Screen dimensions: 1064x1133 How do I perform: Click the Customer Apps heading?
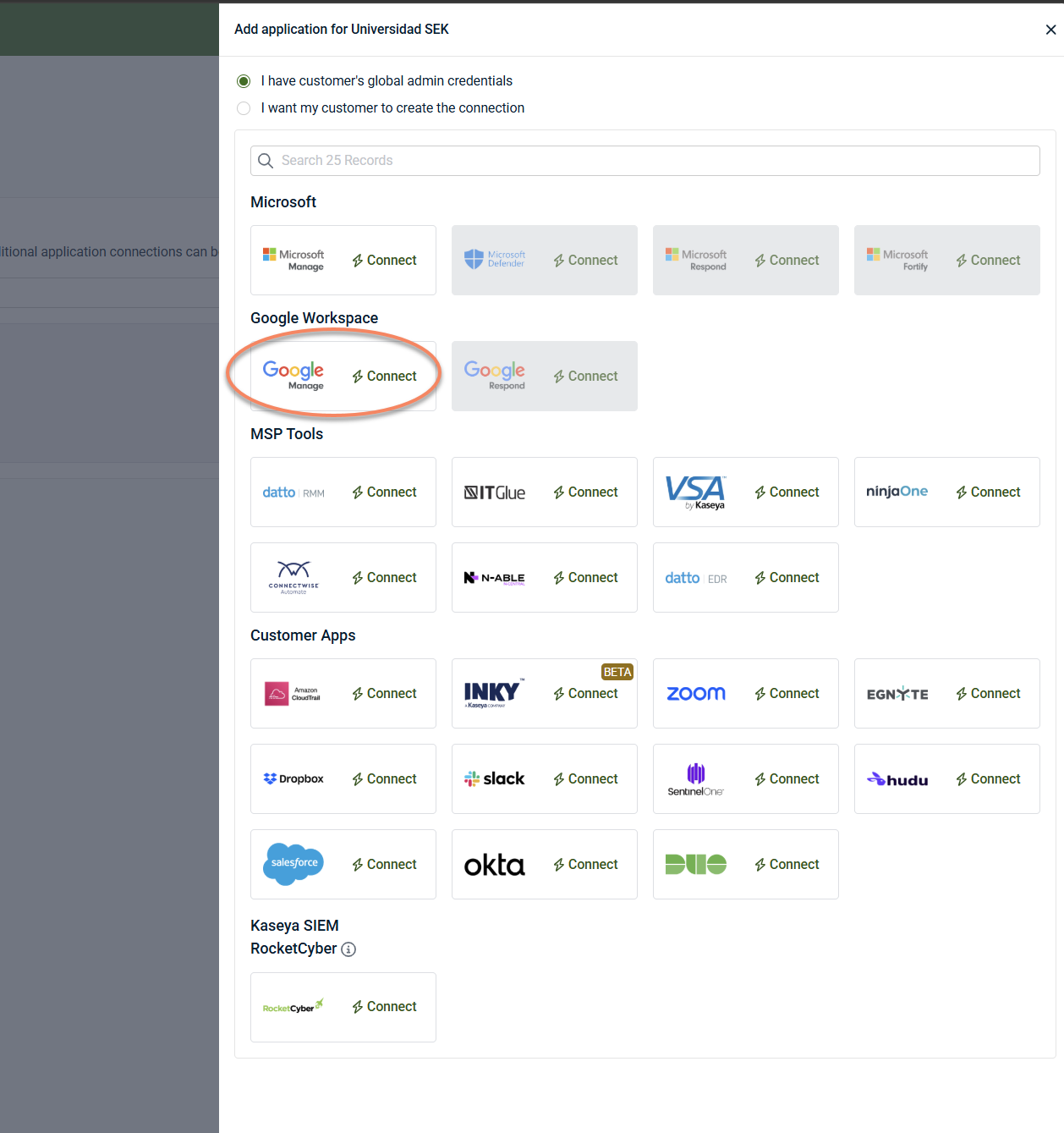click(303, 635)
